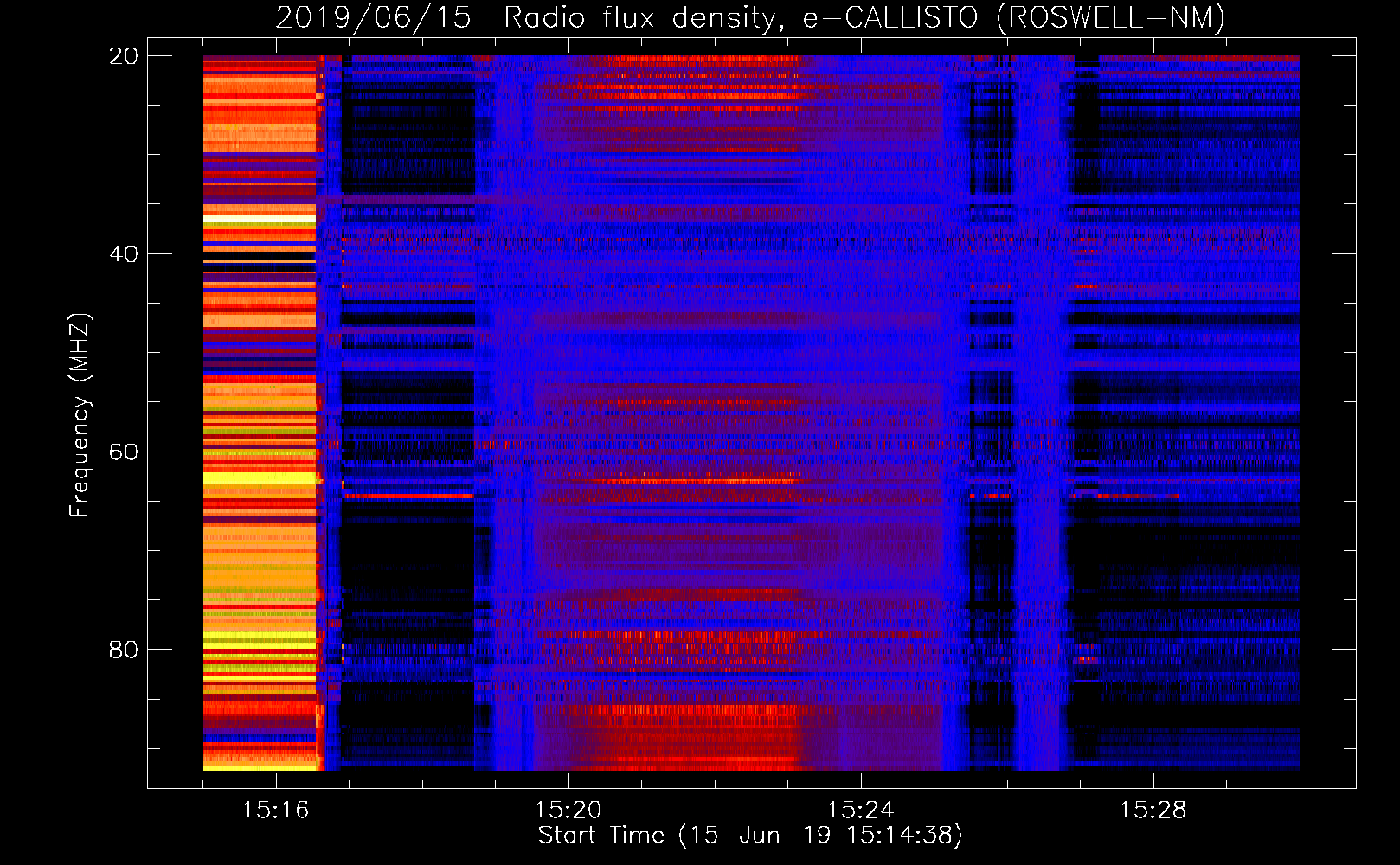Click the 'Start Time (15-Jun-19 15:14:38)' label

tap(750, 836)
